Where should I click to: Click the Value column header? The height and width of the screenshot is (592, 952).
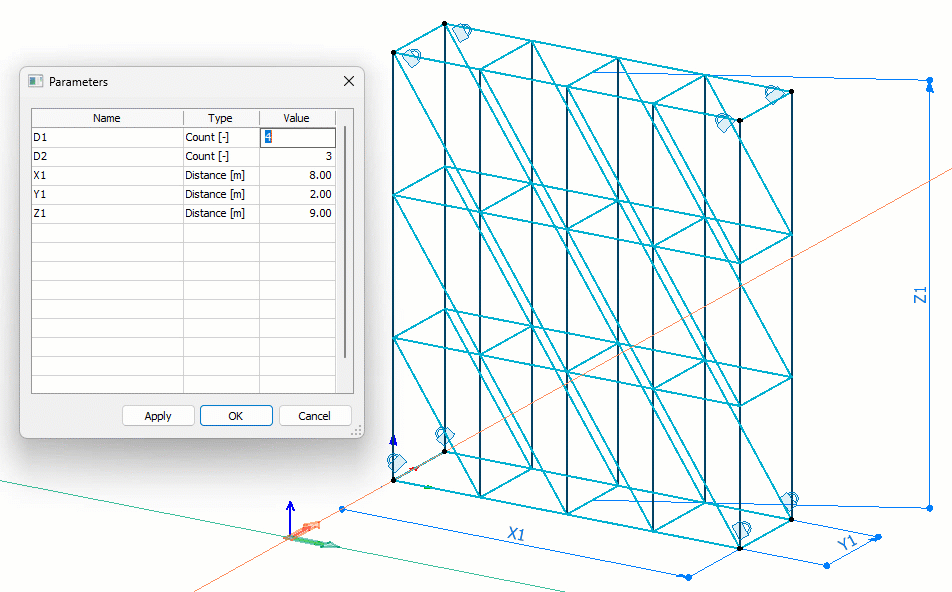pos(297,118)
